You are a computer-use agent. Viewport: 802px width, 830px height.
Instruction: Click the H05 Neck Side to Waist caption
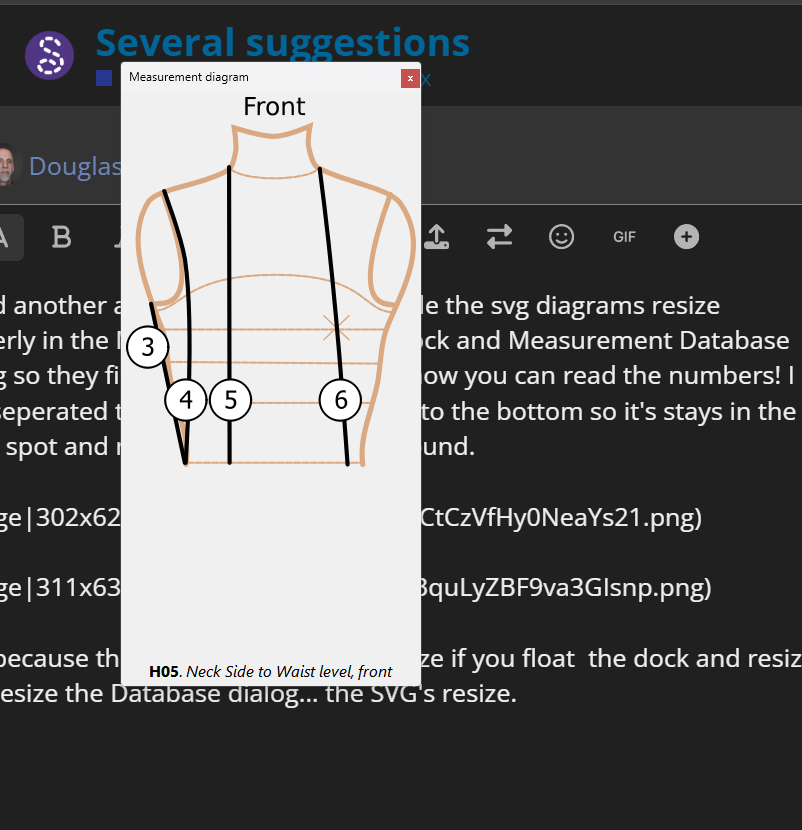271,671
